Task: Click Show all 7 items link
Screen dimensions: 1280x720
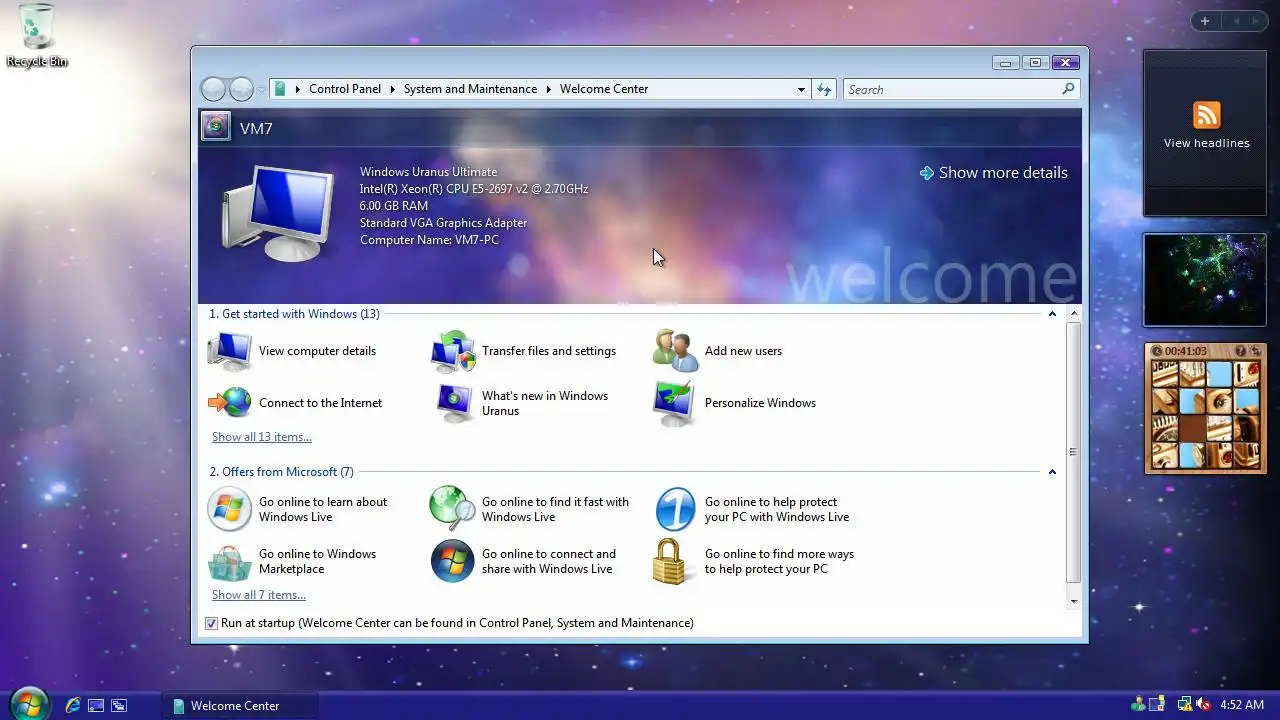Action: (x=259, y=595)
